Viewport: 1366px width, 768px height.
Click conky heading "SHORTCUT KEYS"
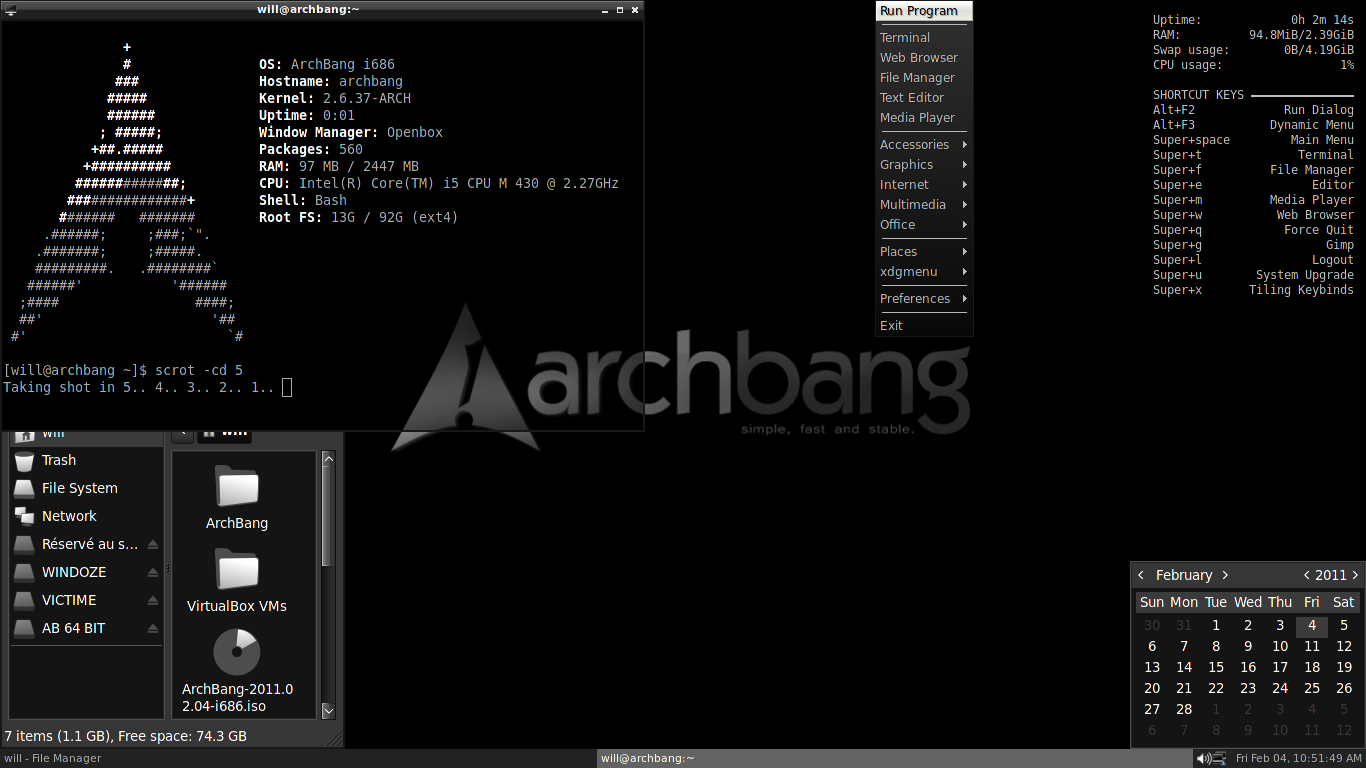(x=1198, y=95)
